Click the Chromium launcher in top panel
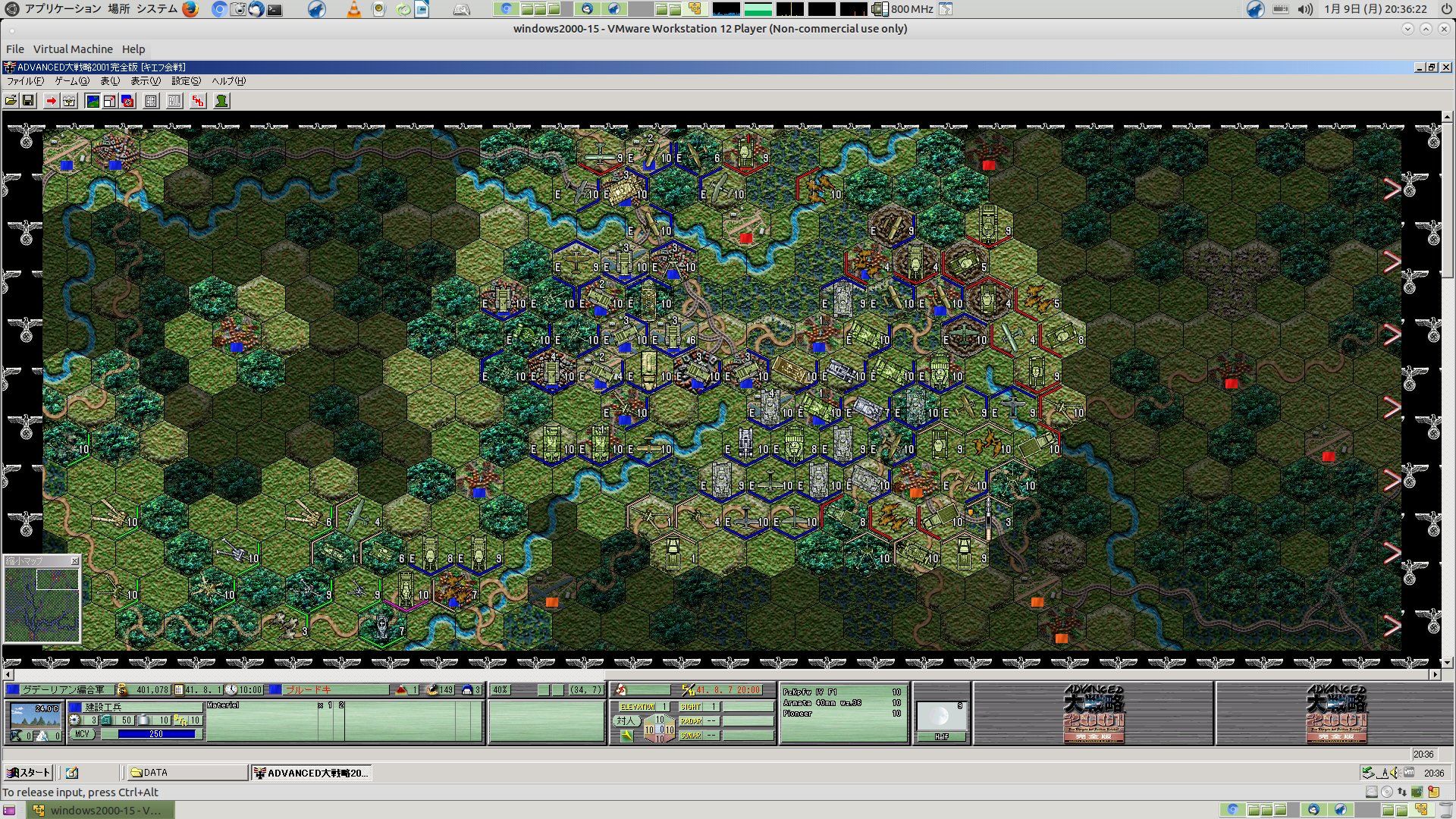This screenshot has width=1456, height=819. pyautogui.click(x=218, y=9)
